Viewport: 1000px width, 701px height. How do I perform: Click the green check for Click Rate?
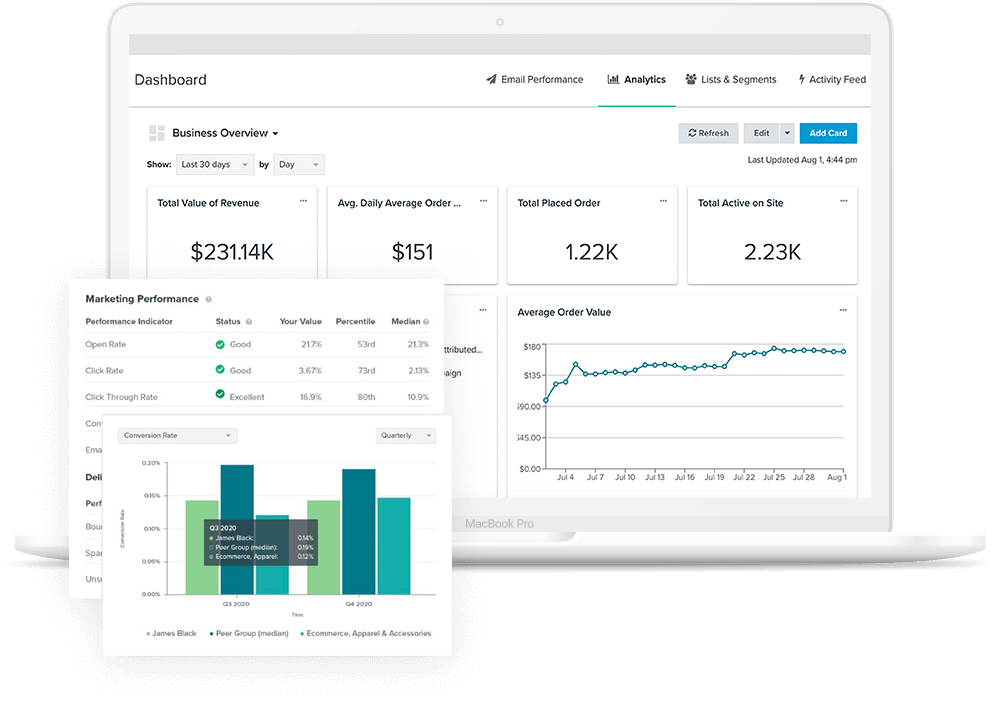220,369
